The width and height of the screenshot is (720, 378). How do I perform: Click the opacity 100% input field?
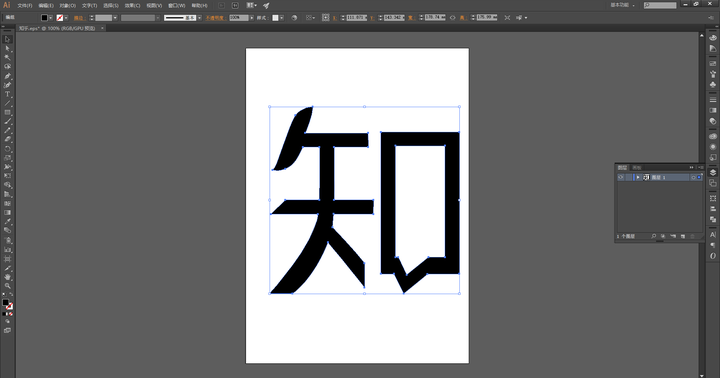(239, 18)
